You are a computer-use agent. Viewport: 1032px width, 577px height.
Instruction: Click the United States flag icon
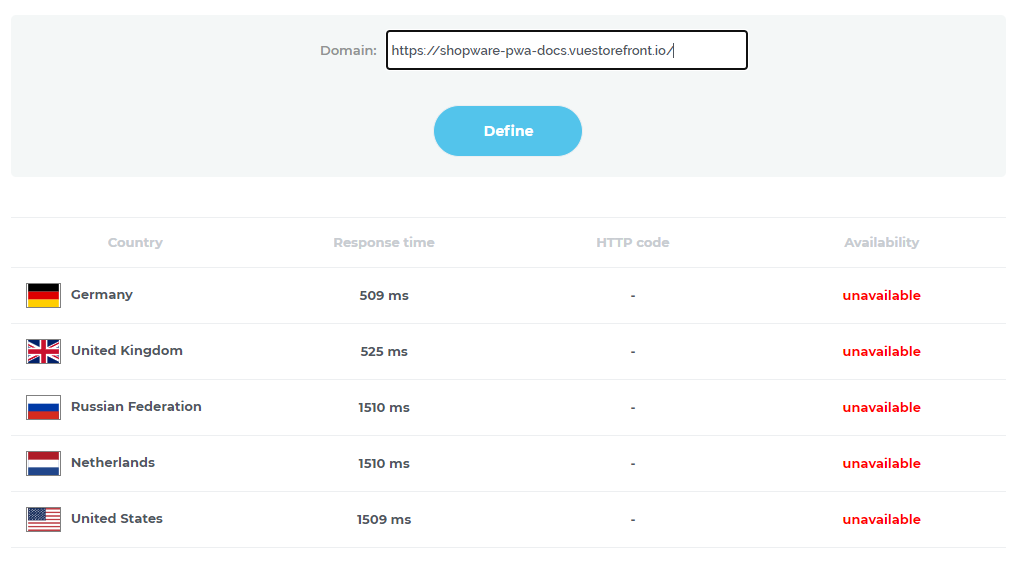click(x=42, y=519)
